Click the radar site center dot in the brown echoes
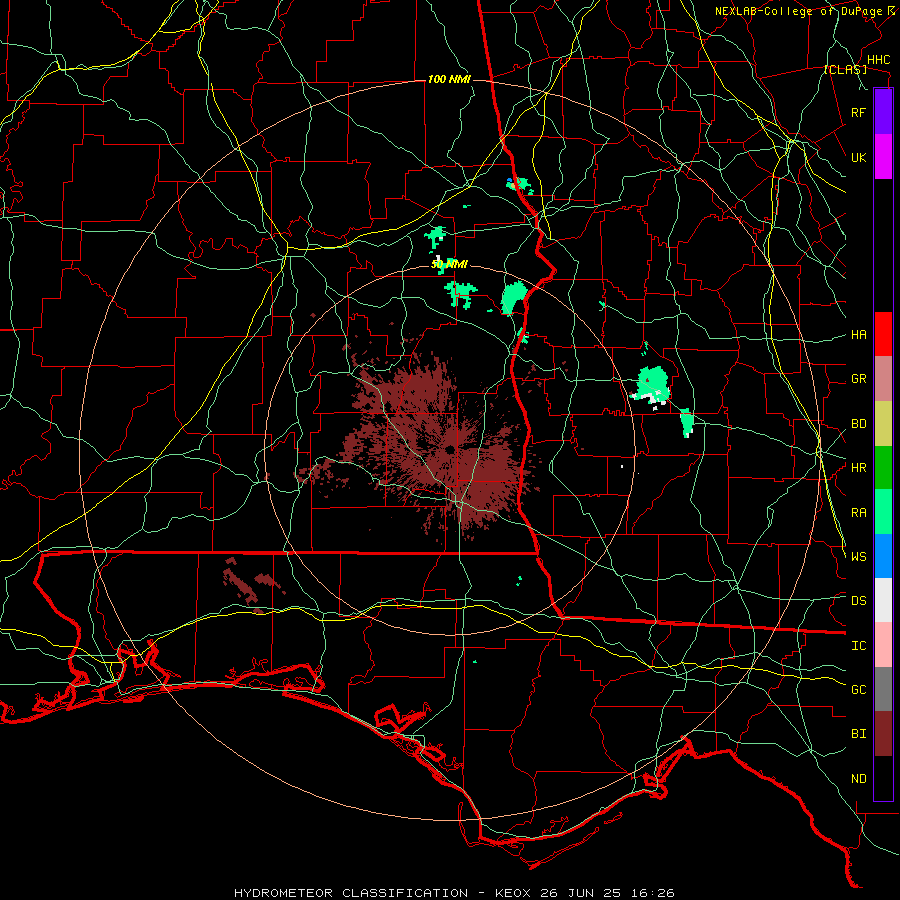900x900 pixels. (x=449, y=449)
